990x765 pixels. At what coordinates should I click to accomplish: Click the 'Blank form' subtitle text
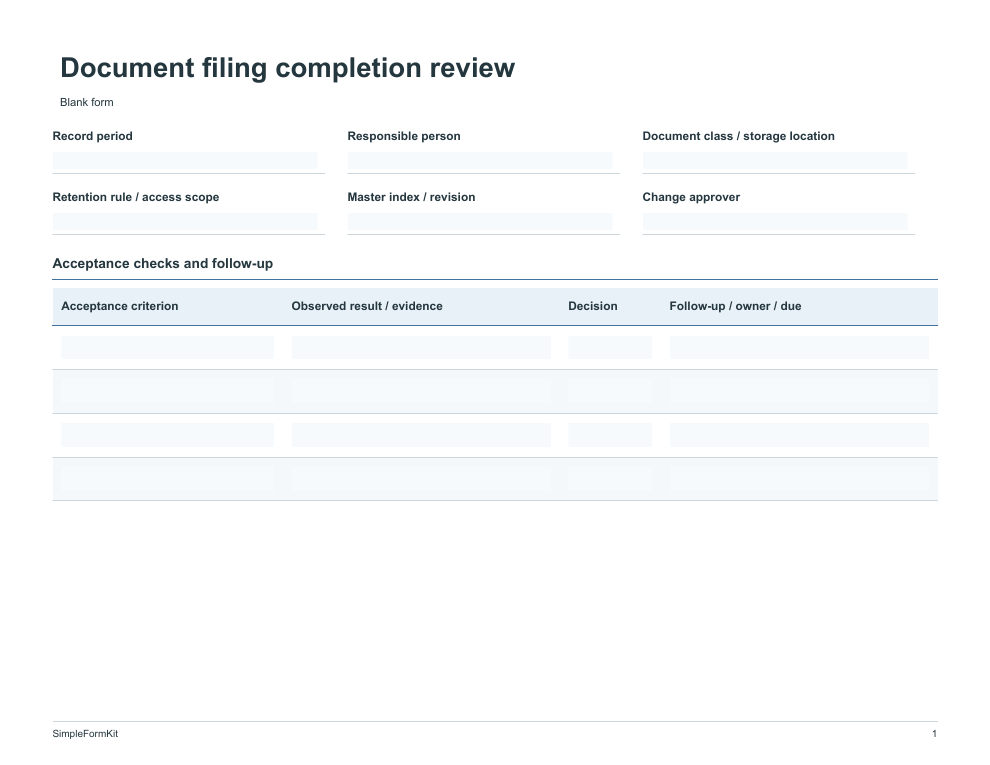pyautogui.click(x=86, y=102)
